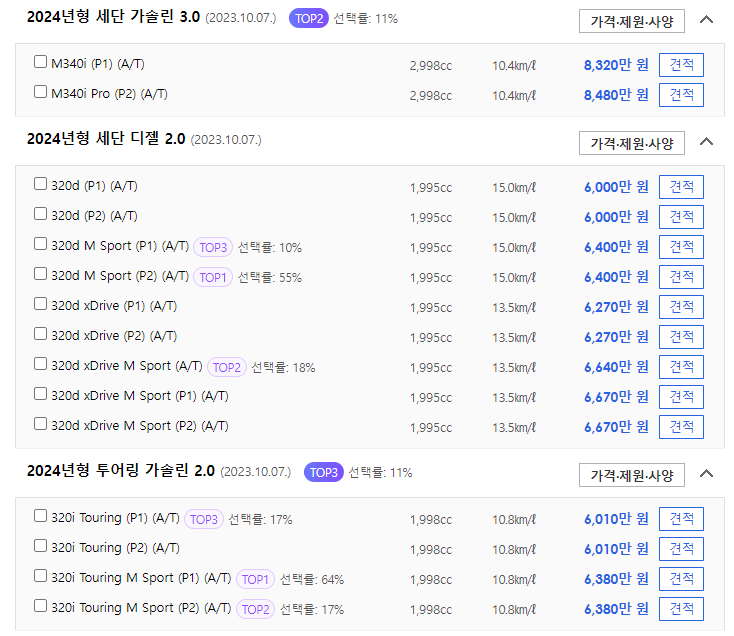Check the 320i Touring (P2) (A/T) checkbox
734x636 pixels.
click(40, 546)
